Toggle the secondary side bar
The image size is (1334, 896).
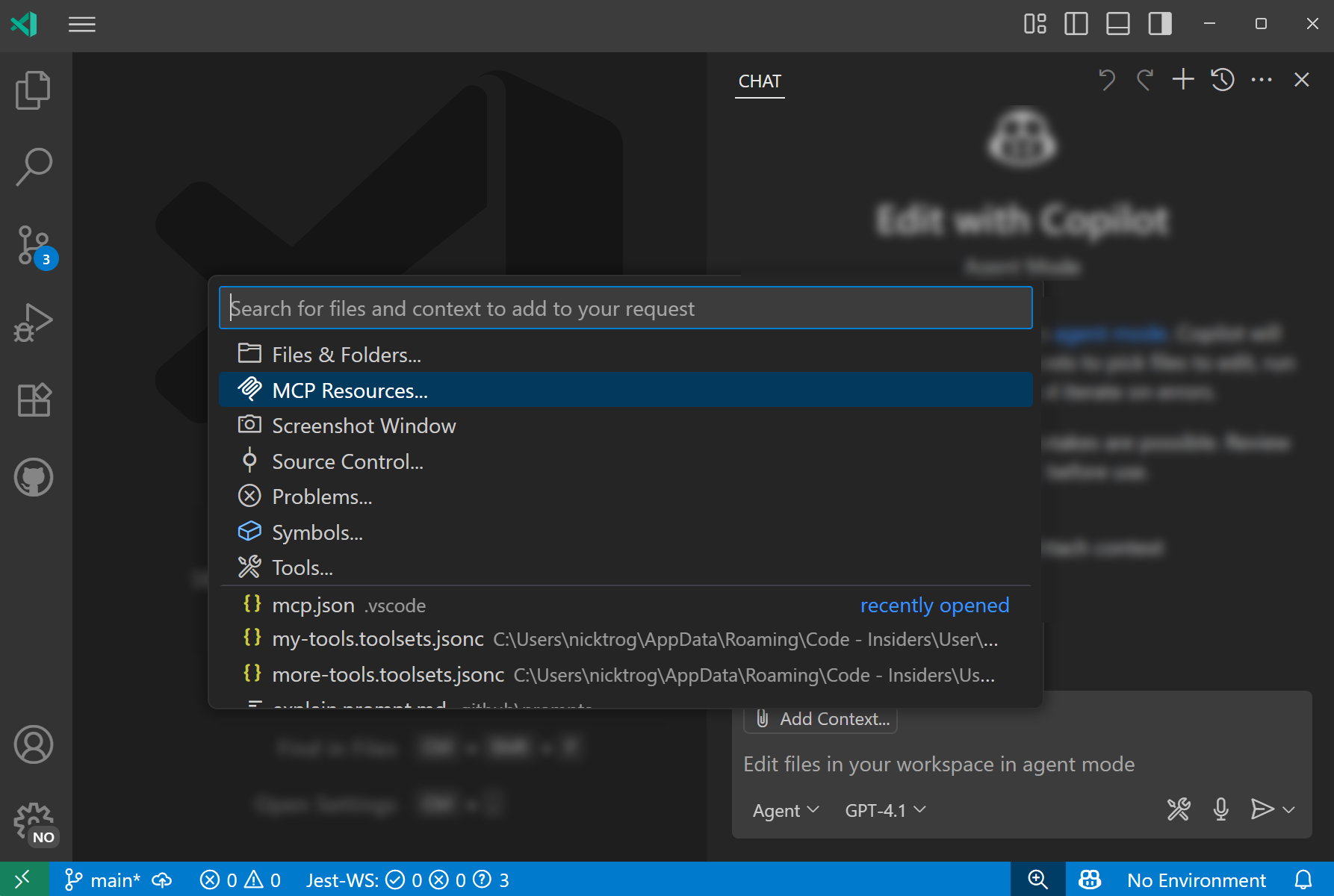[x=1159, y=24]
